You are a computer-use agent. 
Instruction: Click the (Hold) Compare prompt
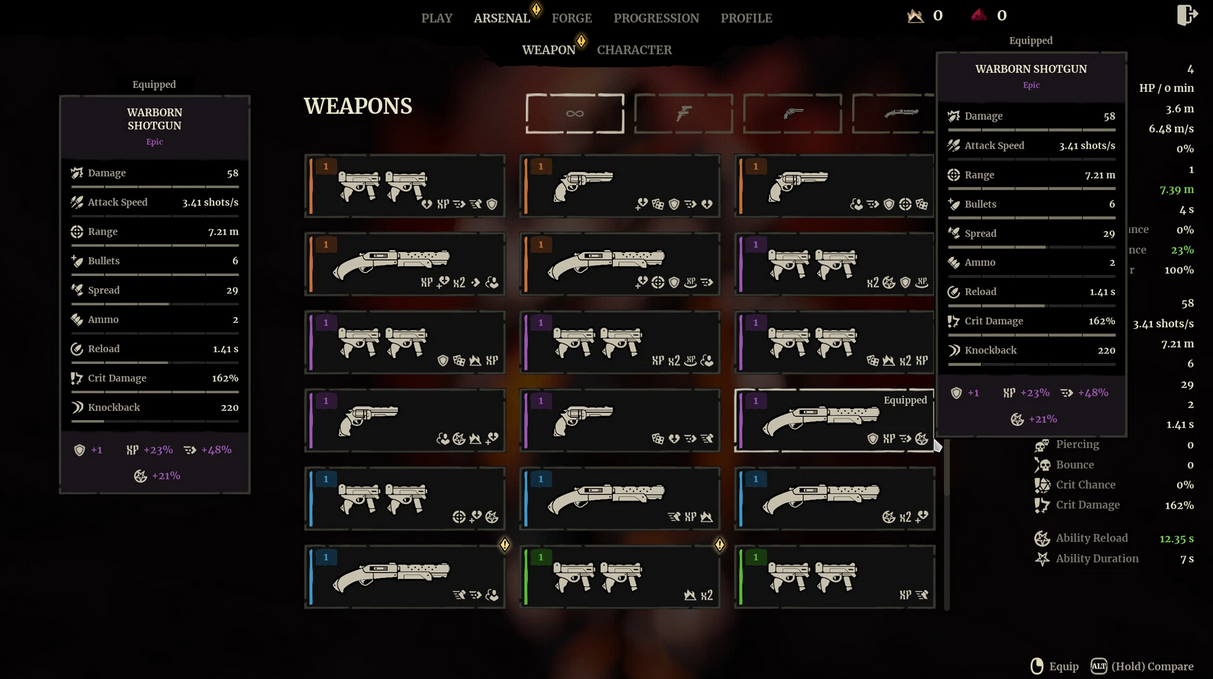pos(1142,666)
